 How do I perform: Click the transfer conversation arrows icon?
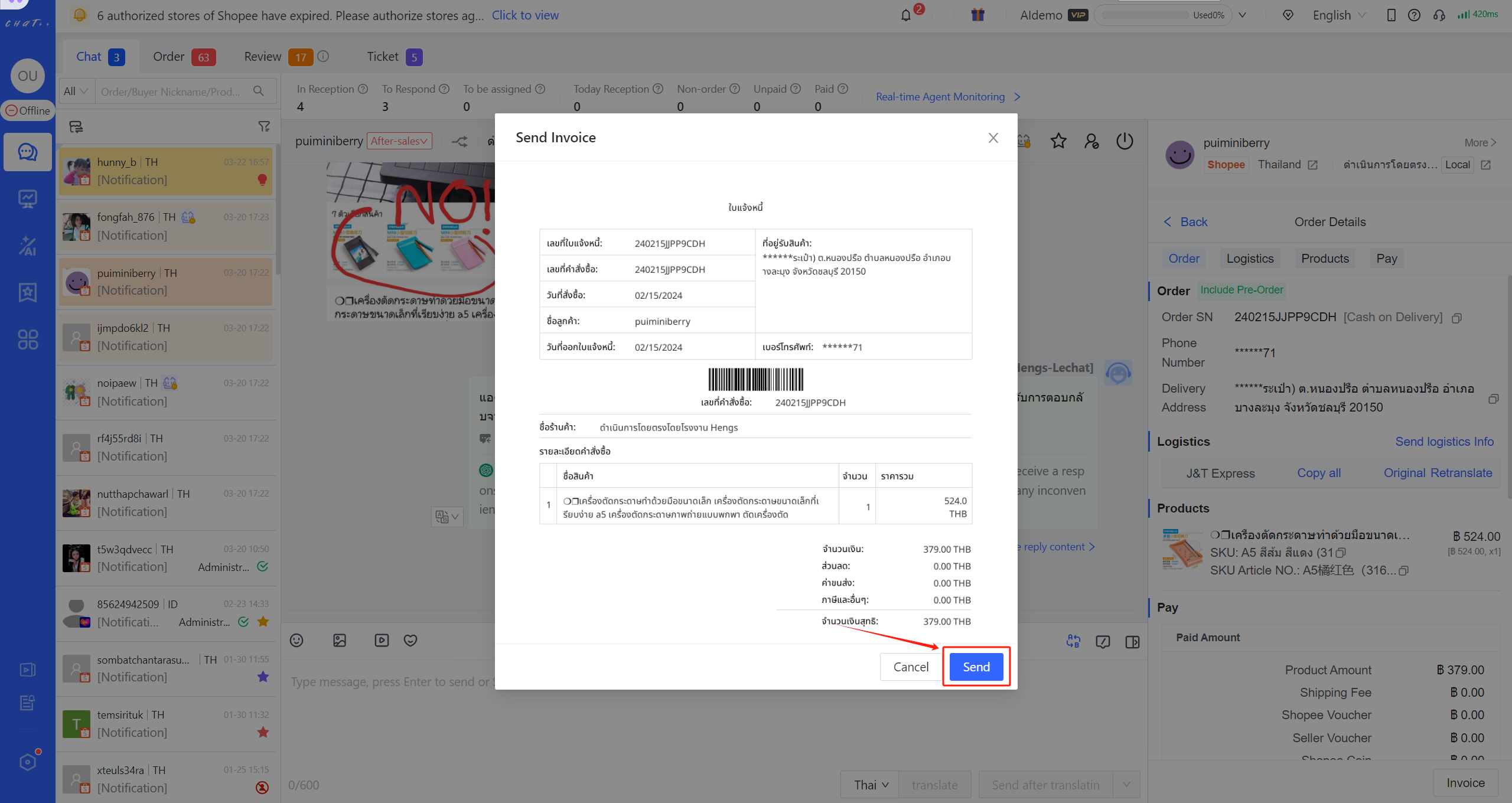click(x=460, y=141)
